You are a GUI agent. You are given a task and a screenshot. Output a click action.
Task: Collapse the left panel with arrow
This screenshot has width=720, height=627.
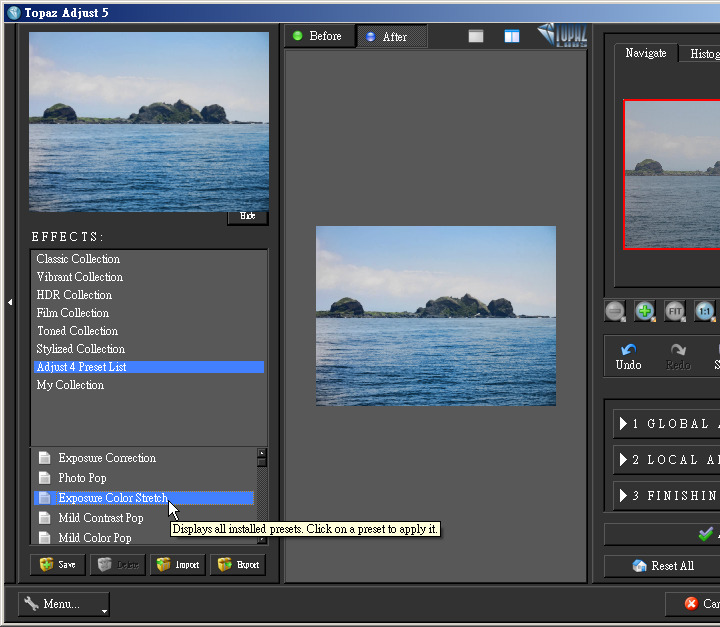(x=10, y=302)
